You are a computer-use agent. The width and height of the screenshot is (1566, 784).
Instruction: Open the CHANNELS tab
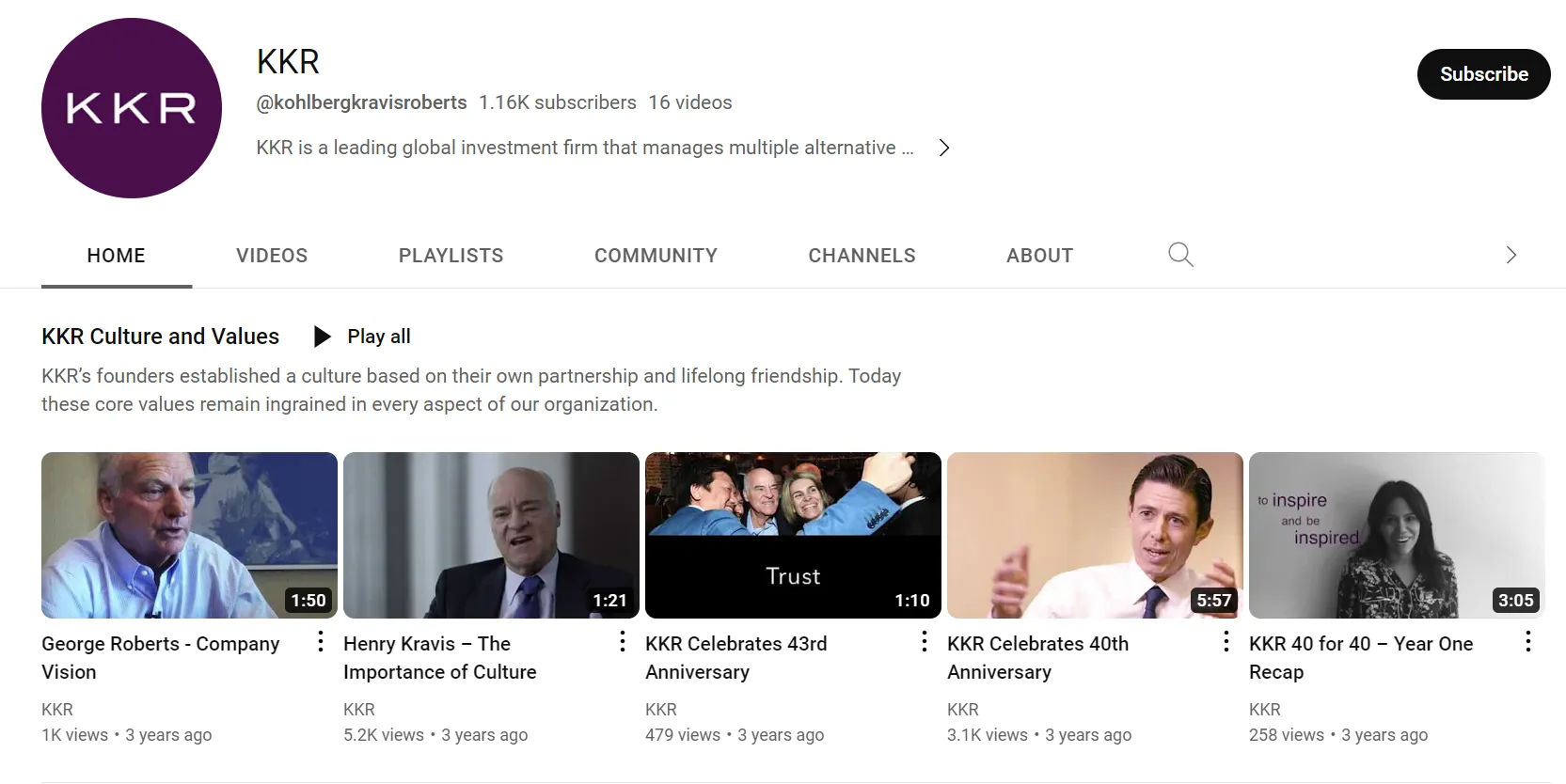[x=862, y=256]
